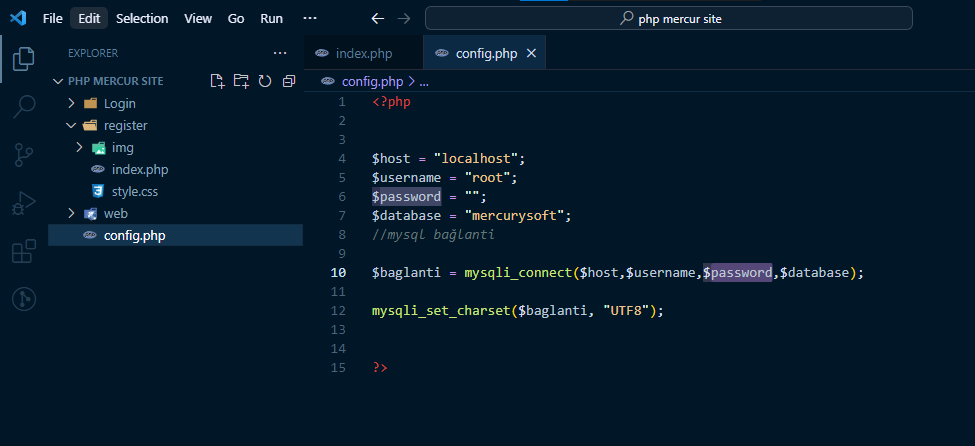This screenshot has height=446, width=975.
Task: Select config.php in the explorer tree
Action: pos(175,235)
